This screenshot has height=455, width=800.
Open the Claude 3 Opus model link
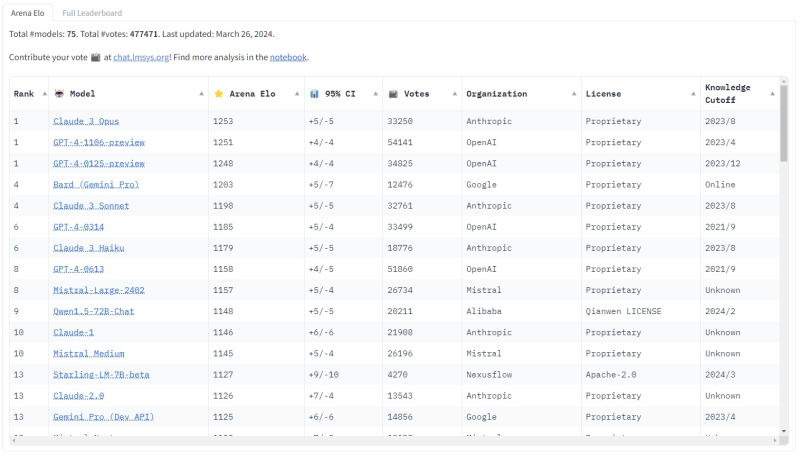[86, 121]
